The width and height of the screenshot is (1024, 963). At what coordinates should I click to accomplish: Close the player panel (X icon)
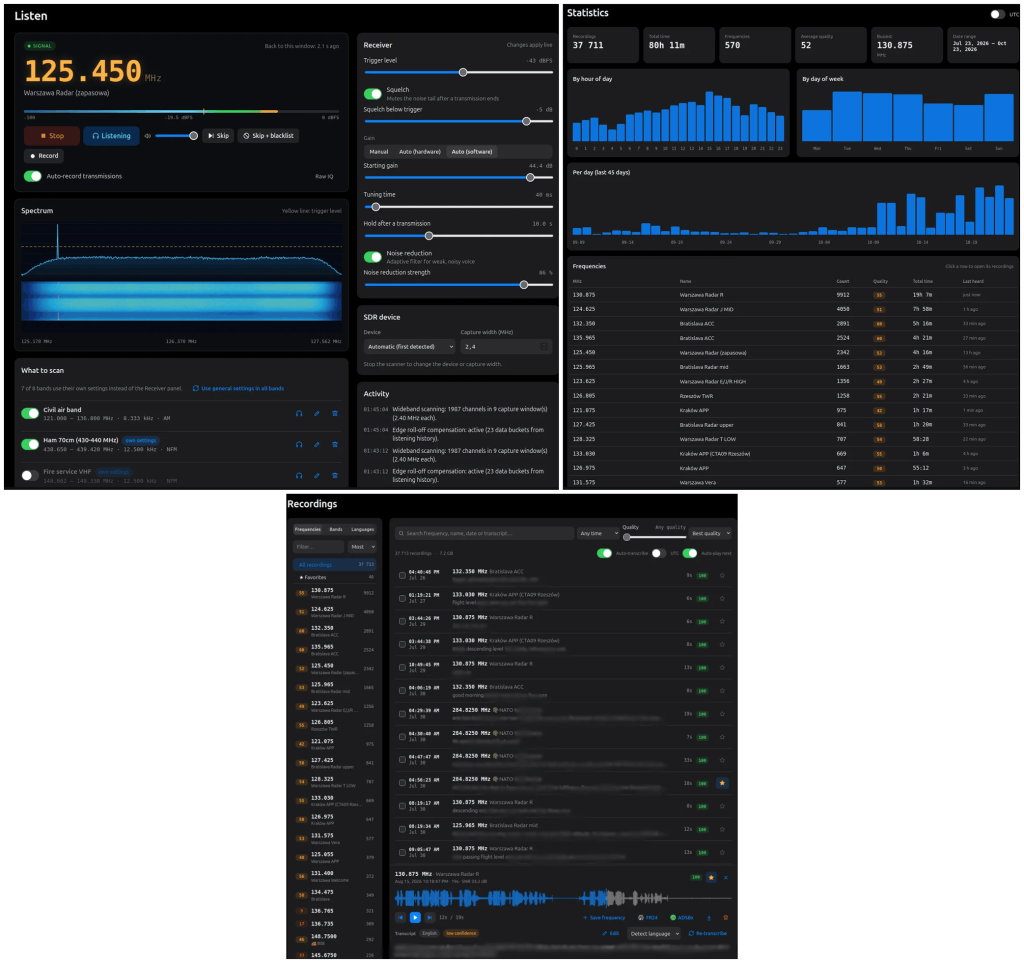coord(726,877)
